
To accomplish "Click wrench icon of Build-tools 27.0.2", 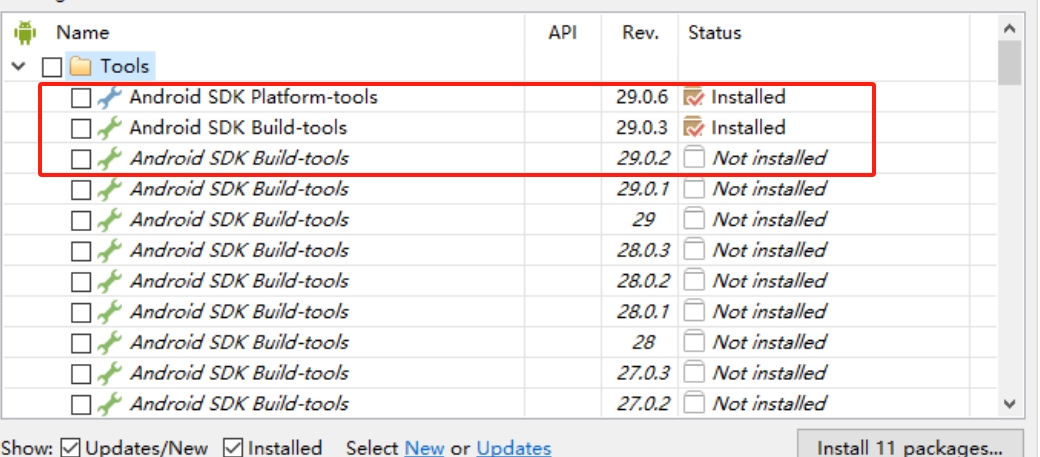I will 109,403.
